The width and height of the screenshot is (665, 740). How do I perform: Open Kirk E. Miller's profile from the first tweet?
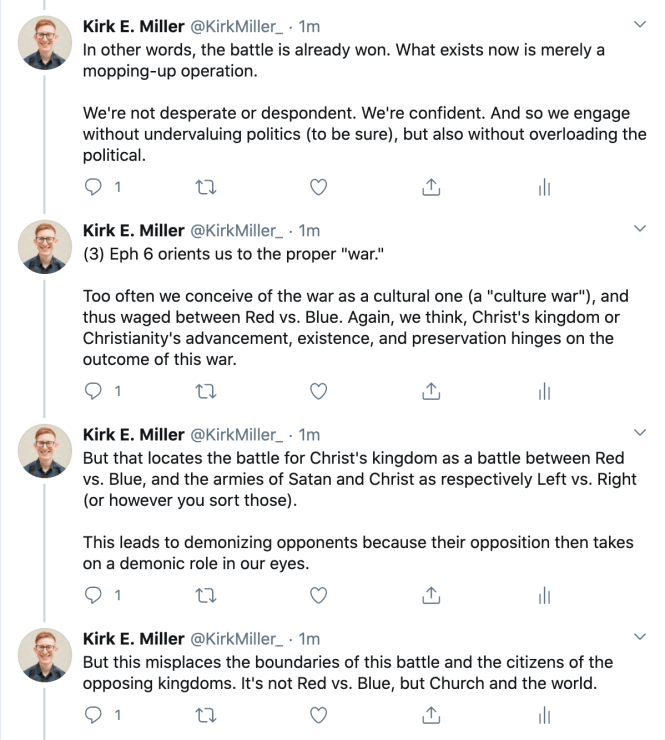click(134, 25)
